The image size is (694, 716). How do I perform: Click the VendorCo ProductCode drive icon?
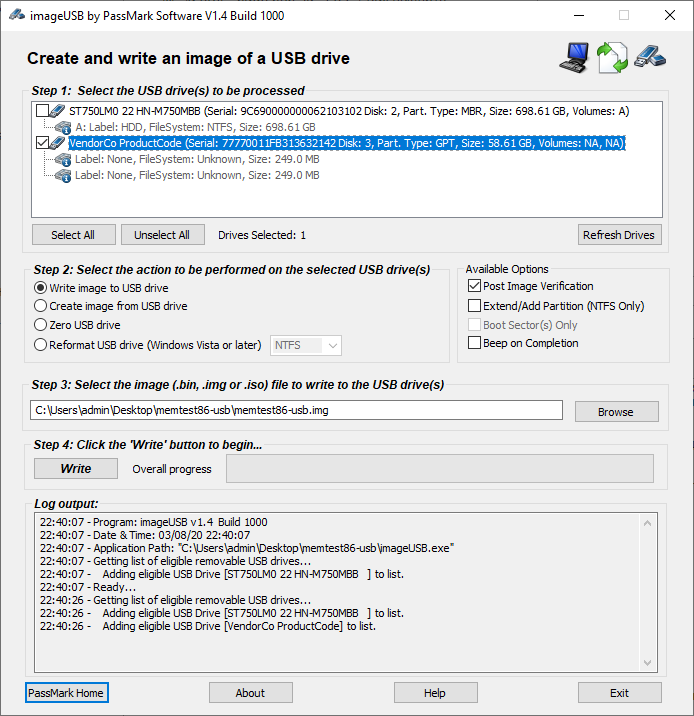(x=58, y=143)
